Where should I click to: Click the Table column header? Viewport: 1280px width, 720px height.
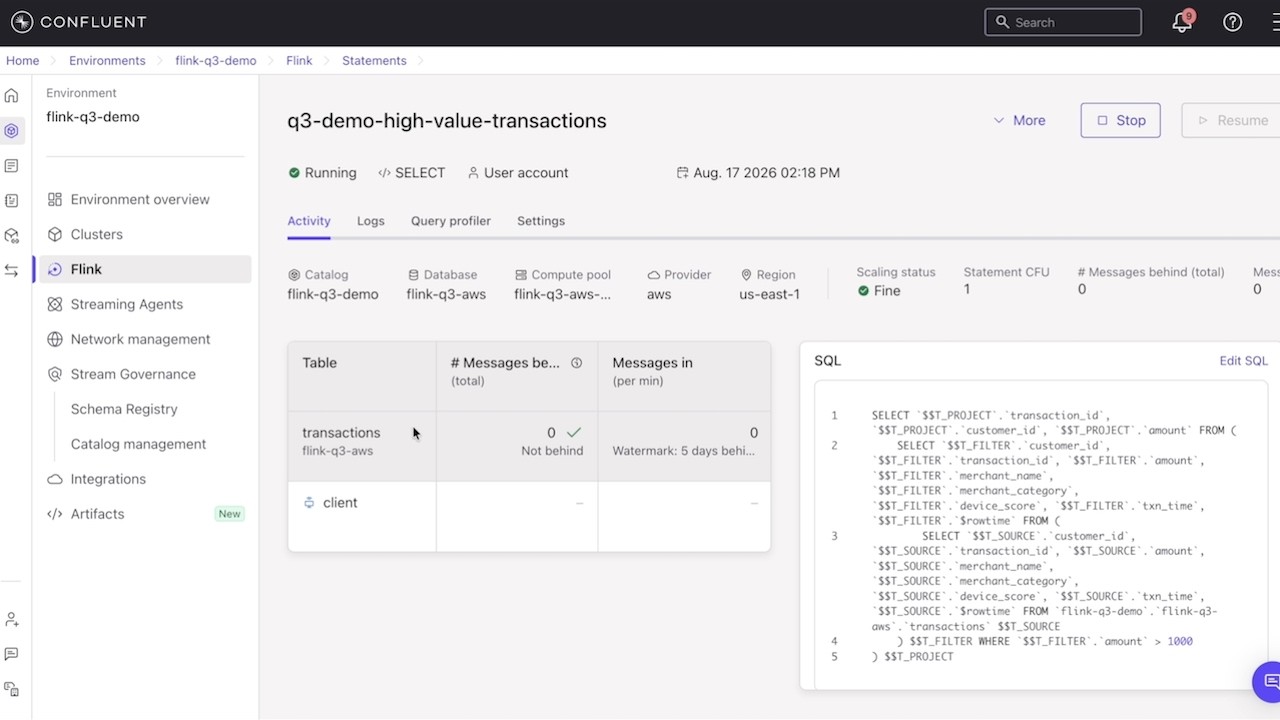[362, 376]
